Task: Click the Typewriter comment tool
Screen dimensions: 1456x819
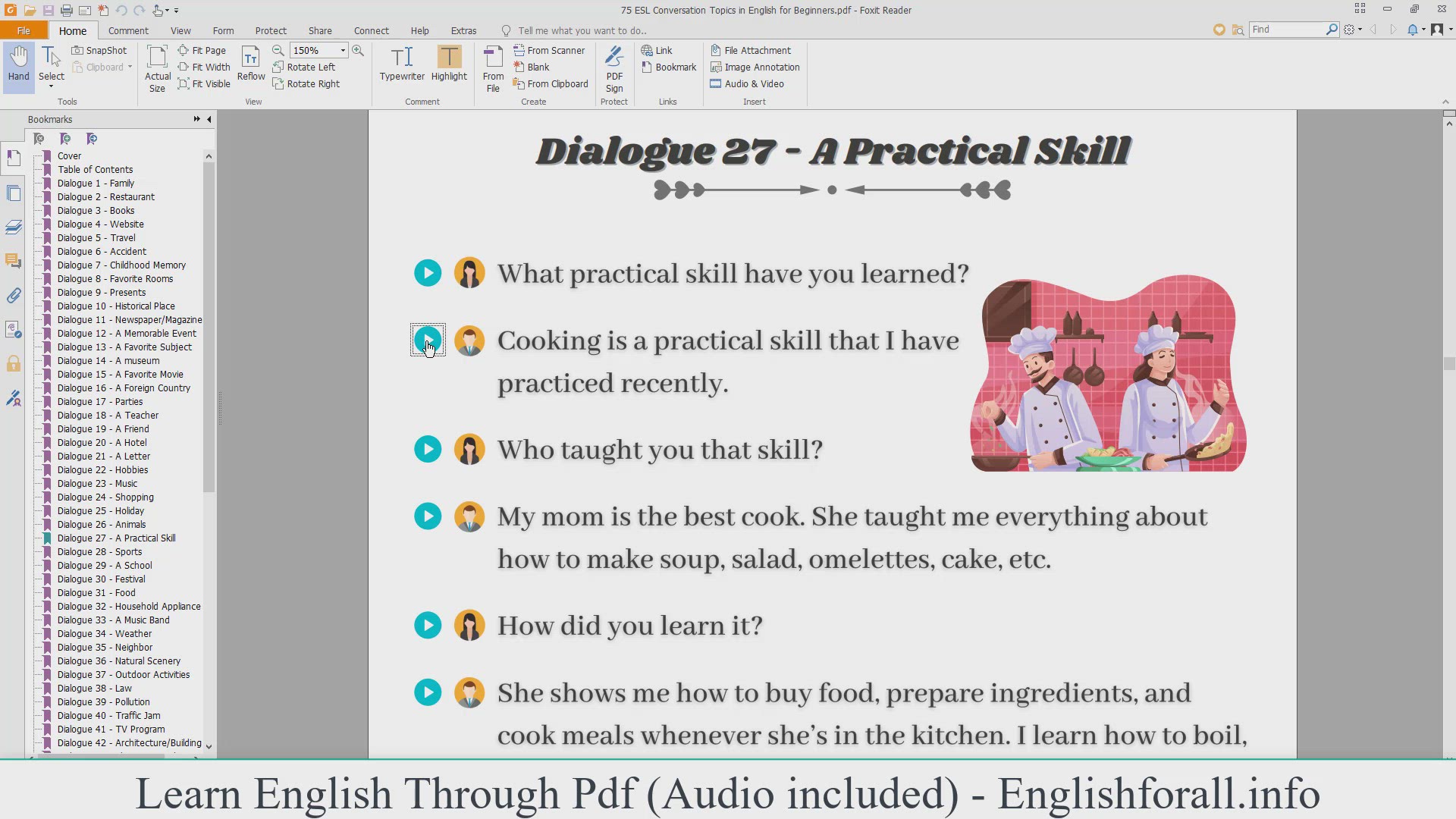Action: (402, 64)
